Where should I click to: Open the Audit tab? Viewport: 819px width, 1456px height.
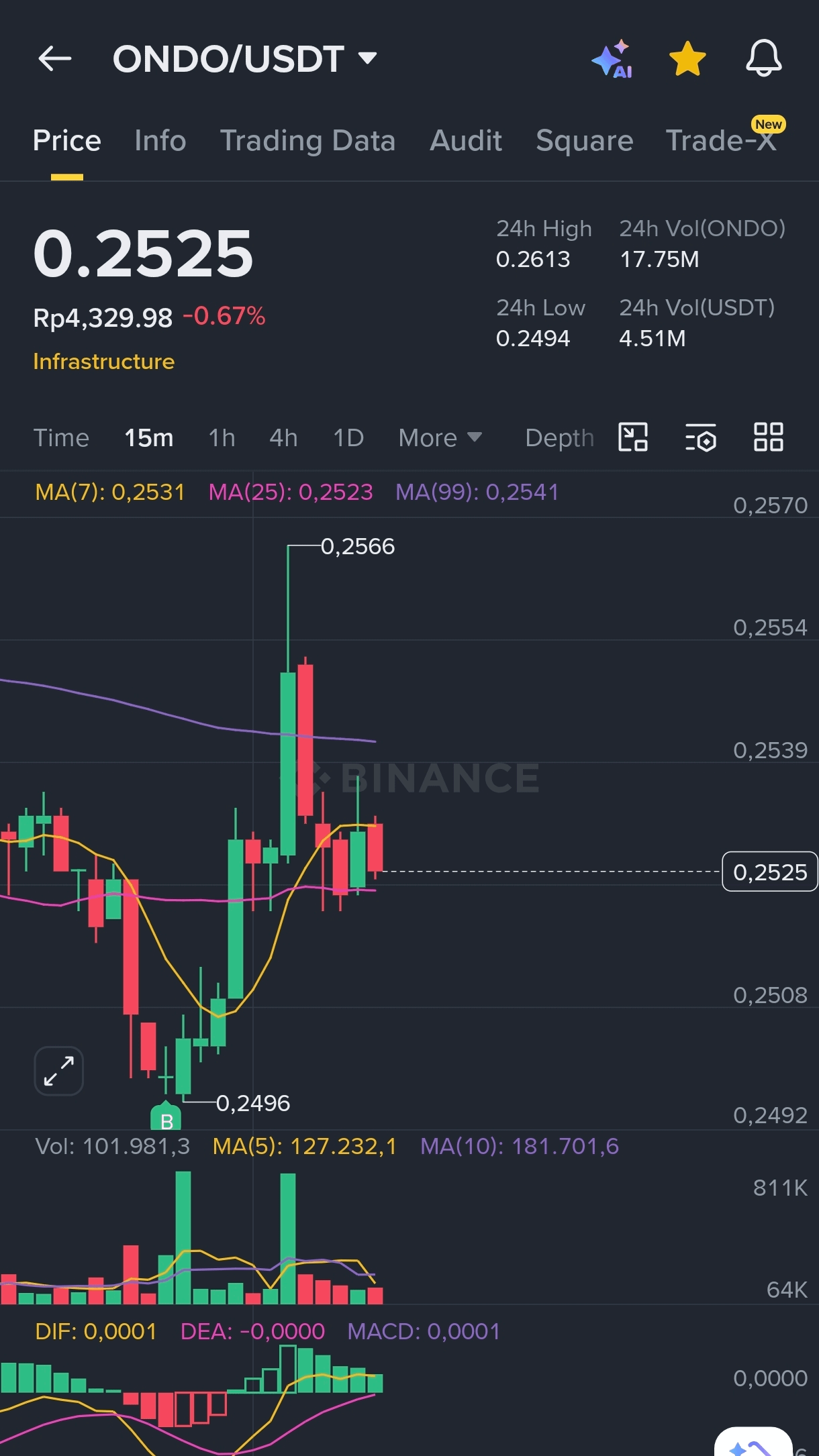pos(466,141)
